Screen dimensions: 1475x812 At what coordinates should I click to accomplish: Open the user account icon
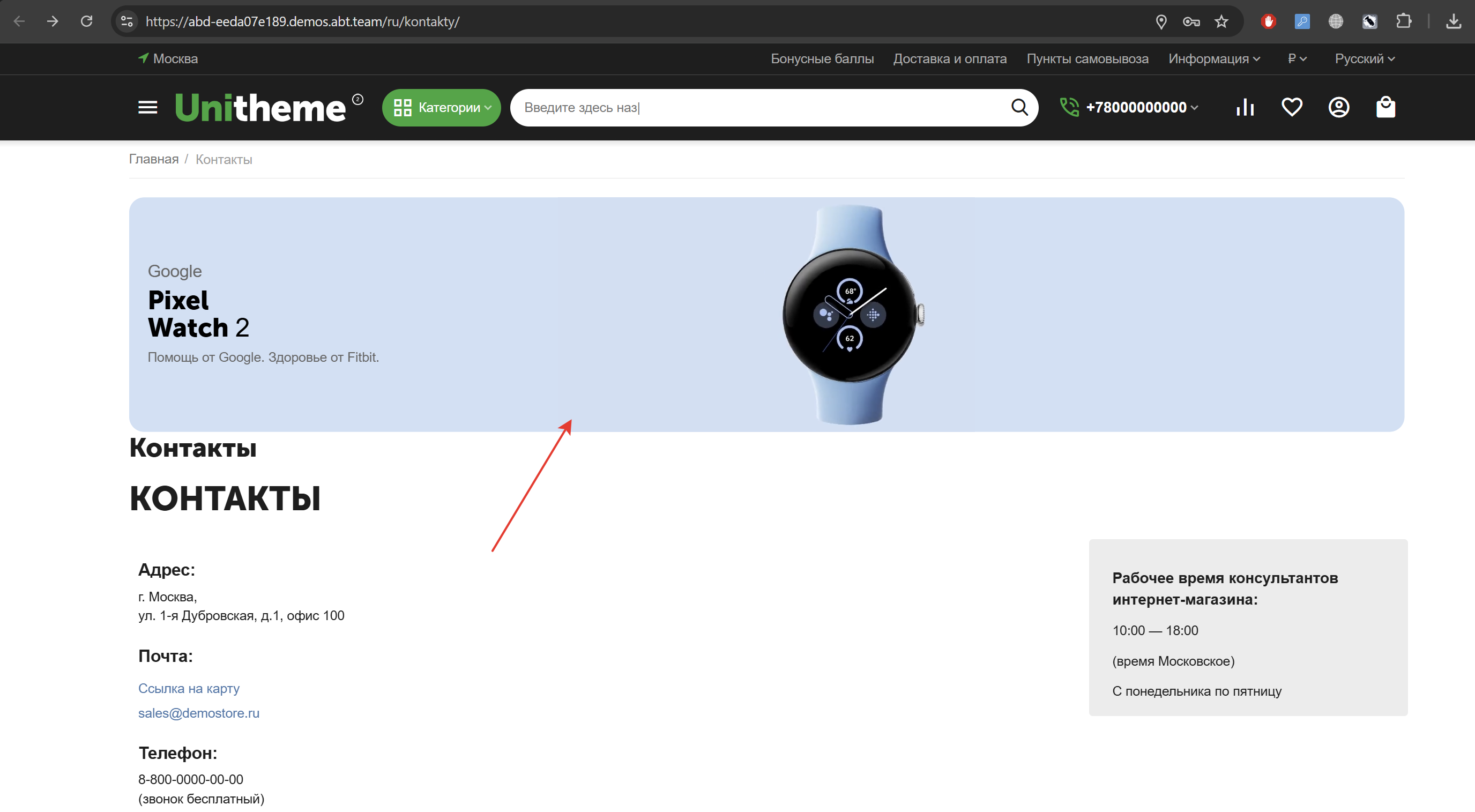1339,107
